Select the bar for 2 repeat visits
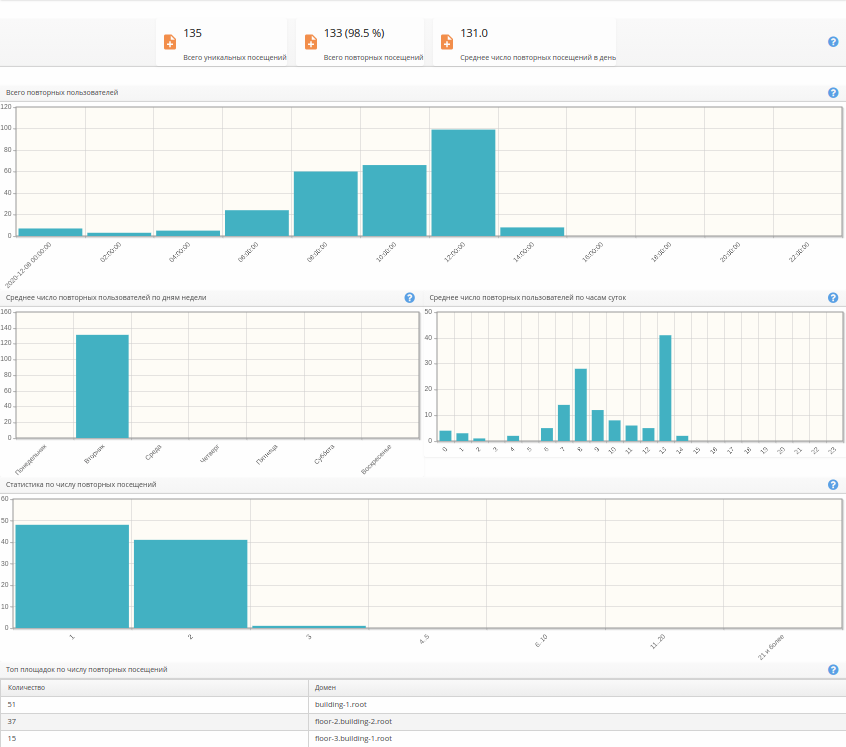The width and height of the screenshot is (846, 747). tap(190, 584)
